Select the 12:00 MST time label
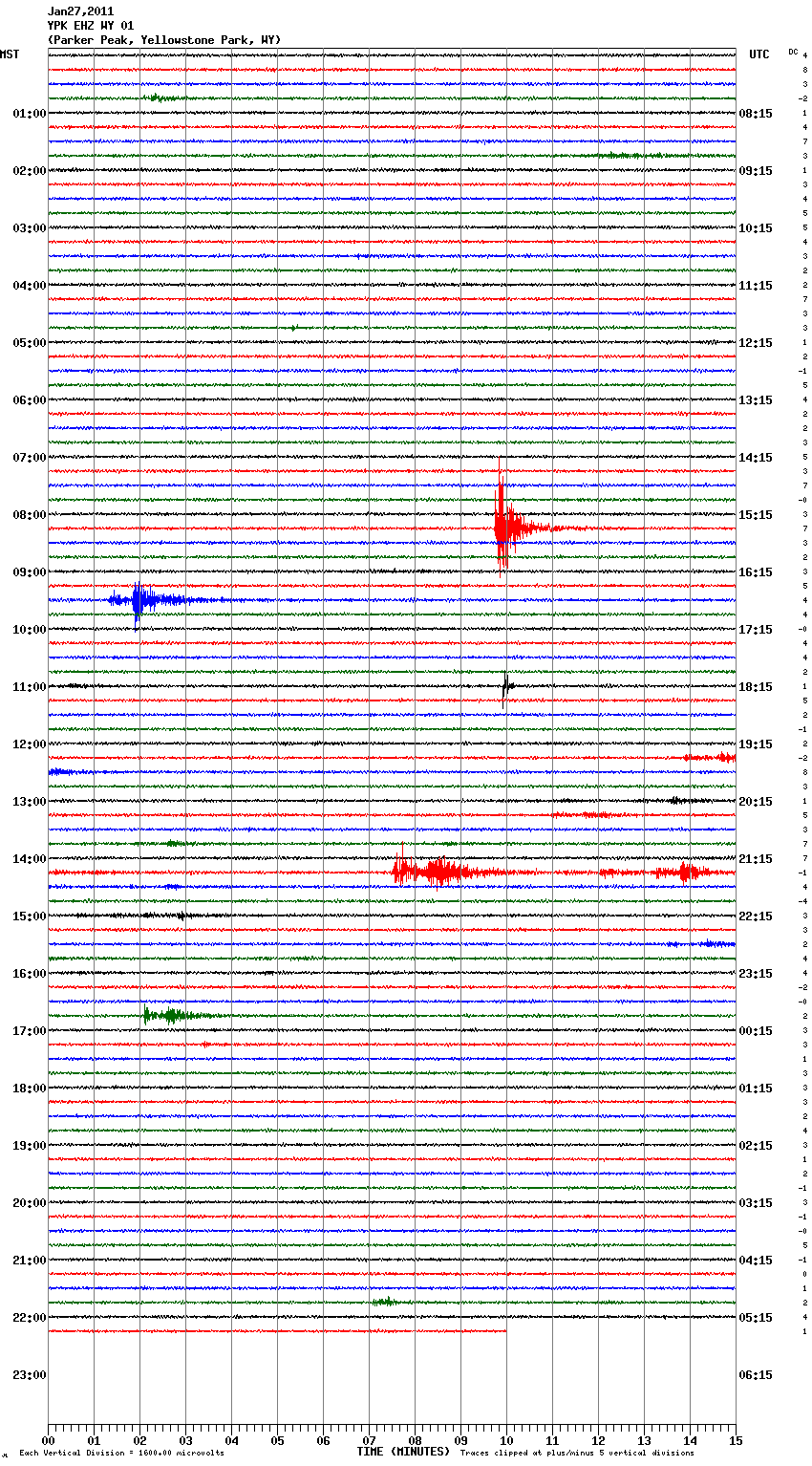This screenshot has width=812, height=1466. click(30, 744)
